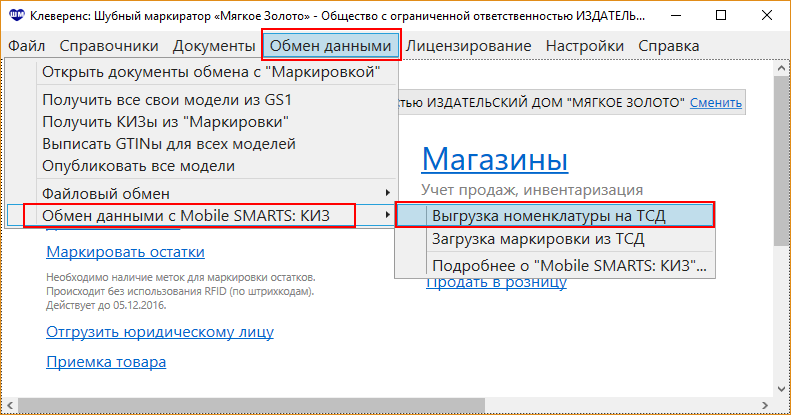
Task: Open the Приемка товара link
Action: coord(106,362)
